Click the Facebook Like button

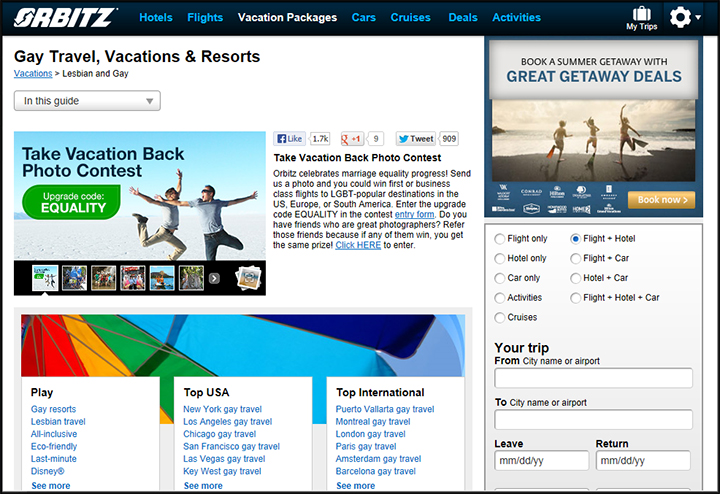tap(289, 139)
